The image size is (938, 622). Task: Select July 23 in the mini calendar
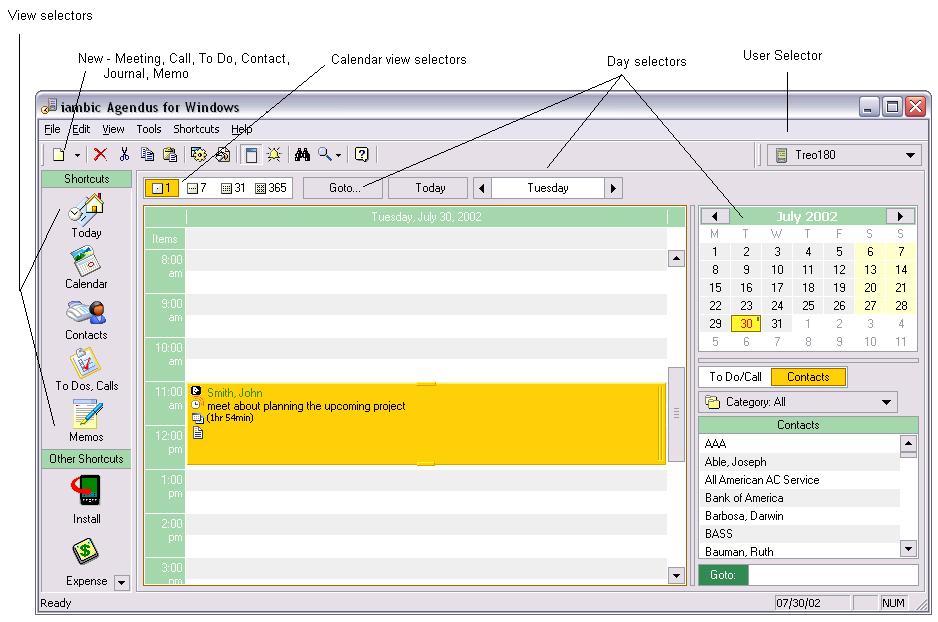tap(746, 306)
